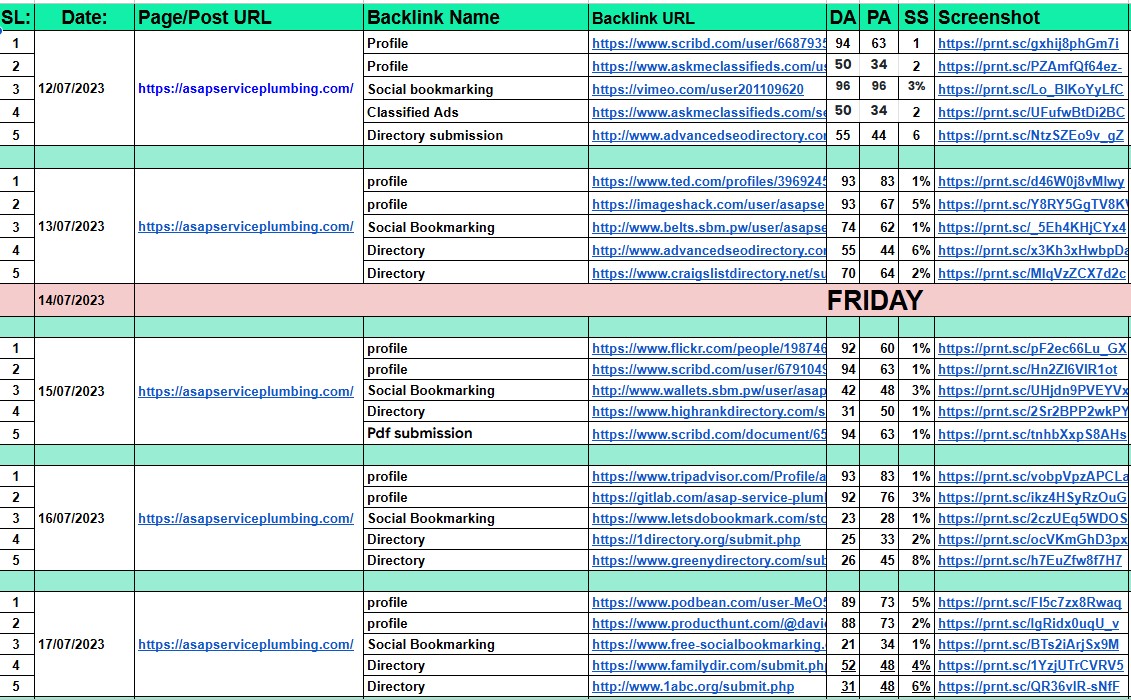Open screenshot link prnt.sc/Hn2ZI6VIR1ot
Viewport: 1131px width, 700px height.
[1028, 369]
